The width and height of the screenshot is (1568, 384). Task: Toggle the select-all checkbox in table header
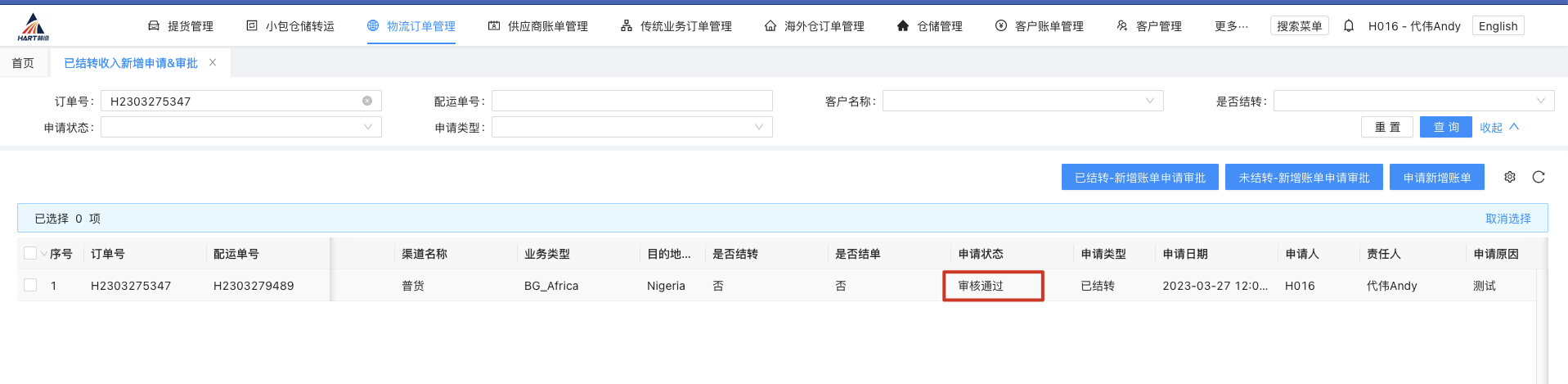click(30, 254)
